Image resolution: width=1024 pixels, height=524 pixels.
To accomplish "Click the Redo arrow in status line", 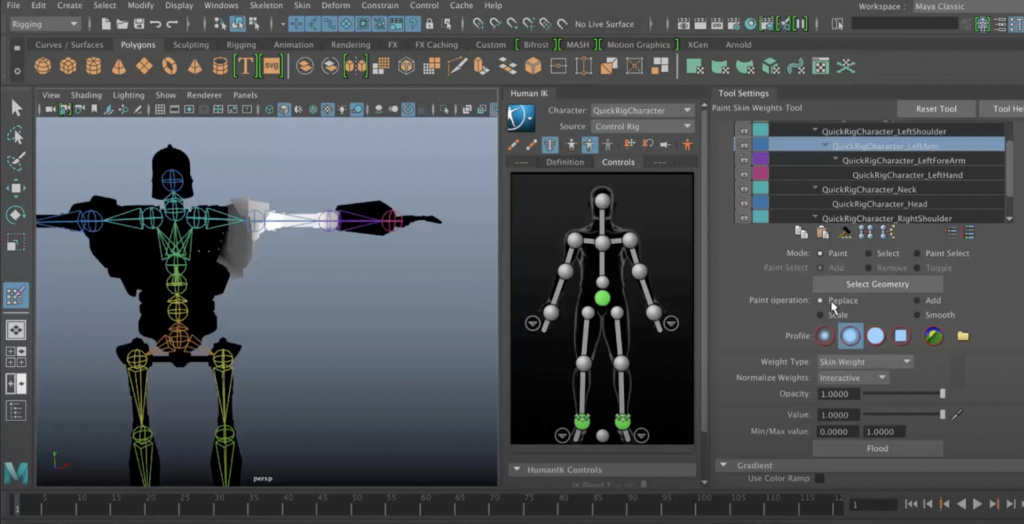I will (172, 24).
